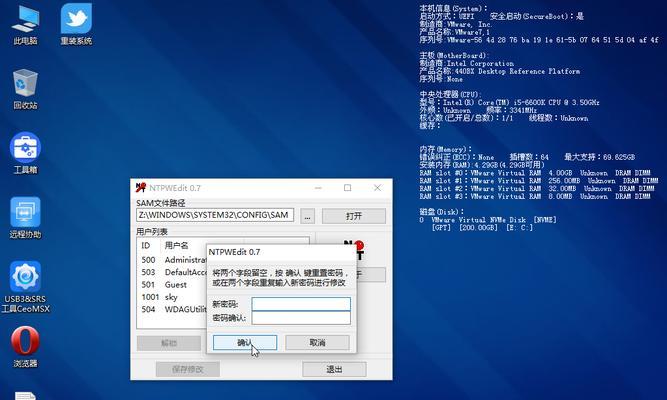Maximize the NTPWEdit main window
Viewport: 667px width, 400px height.
pyautogui.click(x=348, y=188)
